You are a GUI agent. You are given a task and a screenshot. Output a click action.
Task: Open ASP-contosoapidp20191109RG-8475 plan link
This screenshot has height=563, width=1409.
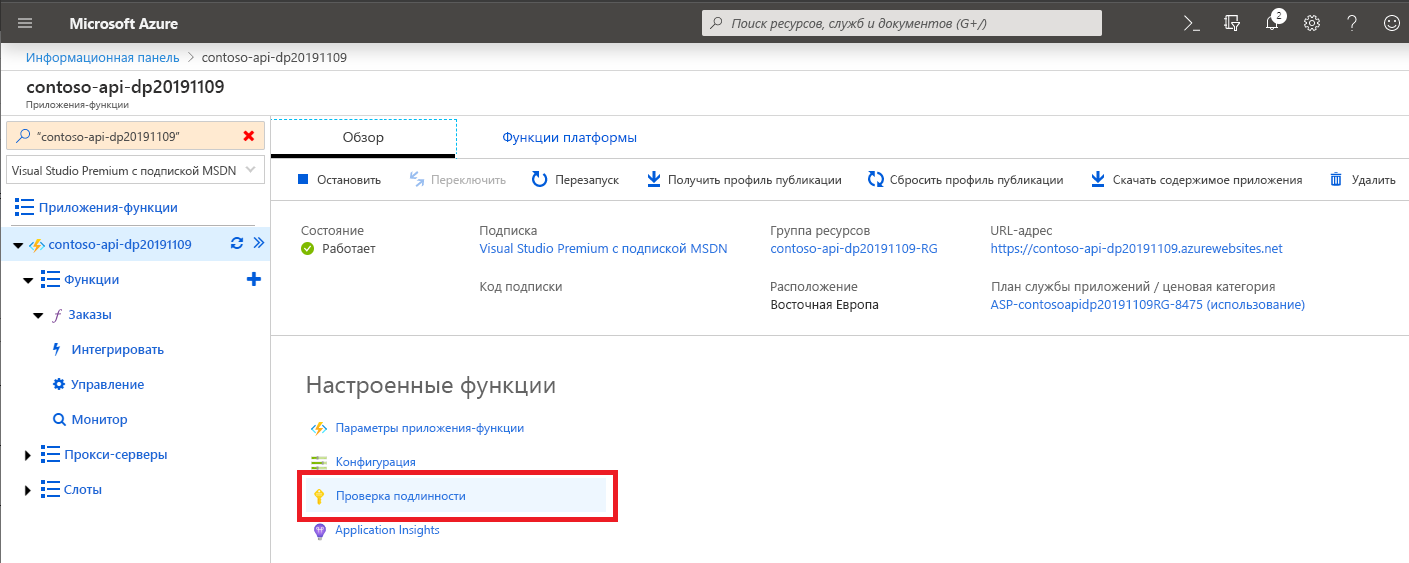pos(1147,304)
